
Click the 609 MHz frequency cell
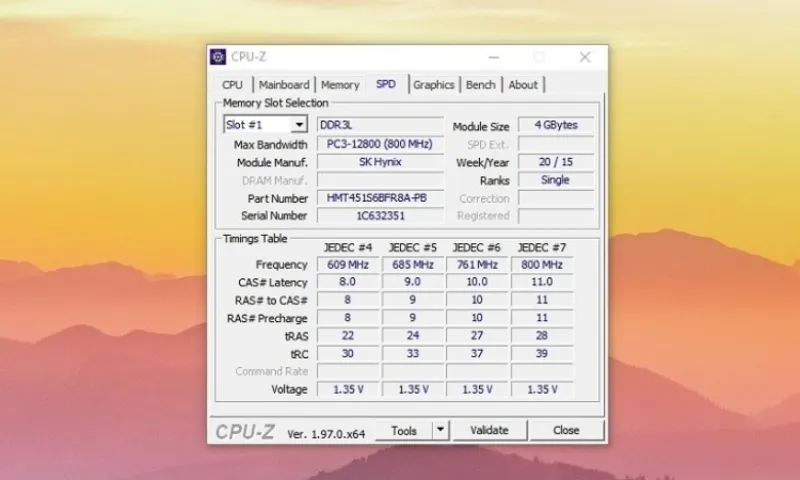347,264
